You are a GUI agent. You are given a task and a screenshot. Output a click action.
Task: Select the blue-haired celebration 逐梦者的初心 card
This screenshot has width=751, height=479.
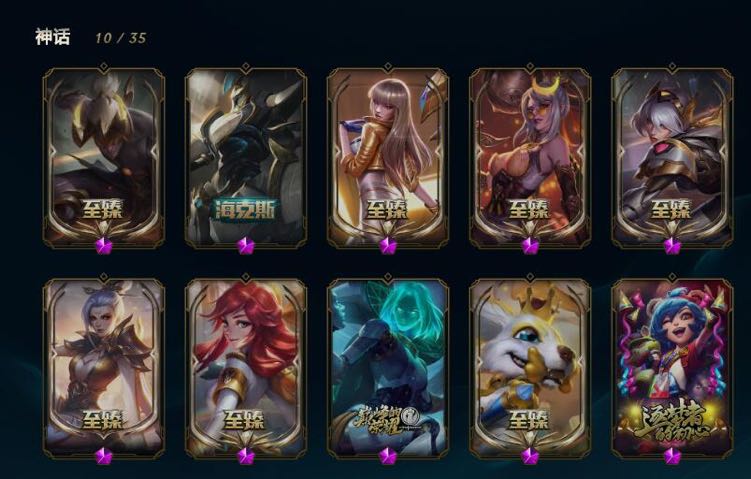[672, 368]
